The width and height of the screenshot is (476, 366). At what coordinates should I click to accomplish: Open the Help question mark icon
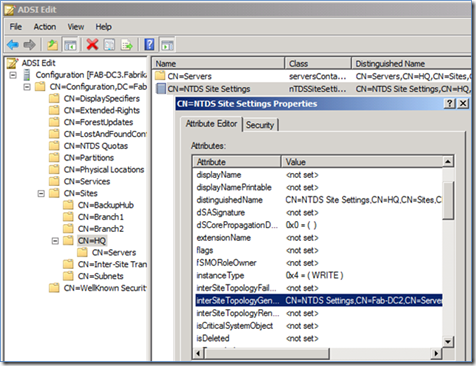pos(149,44)
